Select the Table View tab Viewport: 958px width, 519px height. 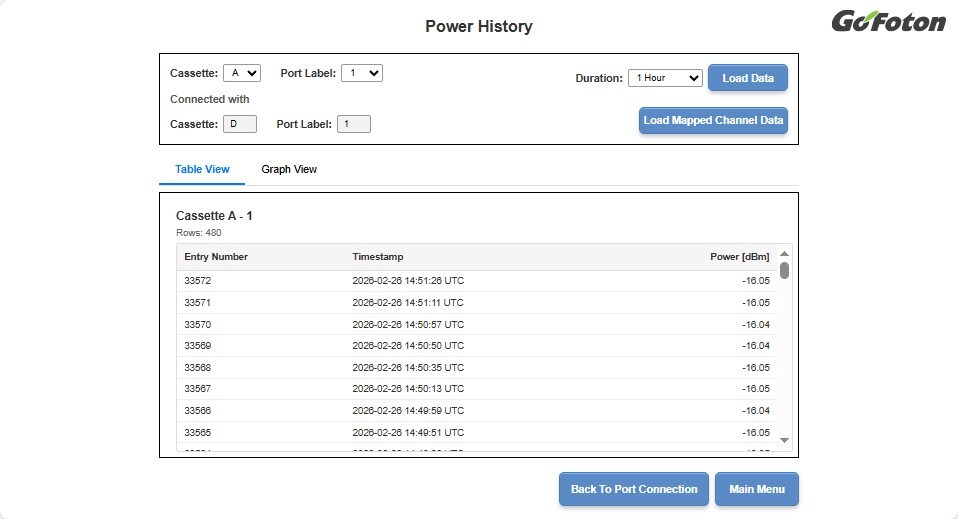tap(202, 169)
